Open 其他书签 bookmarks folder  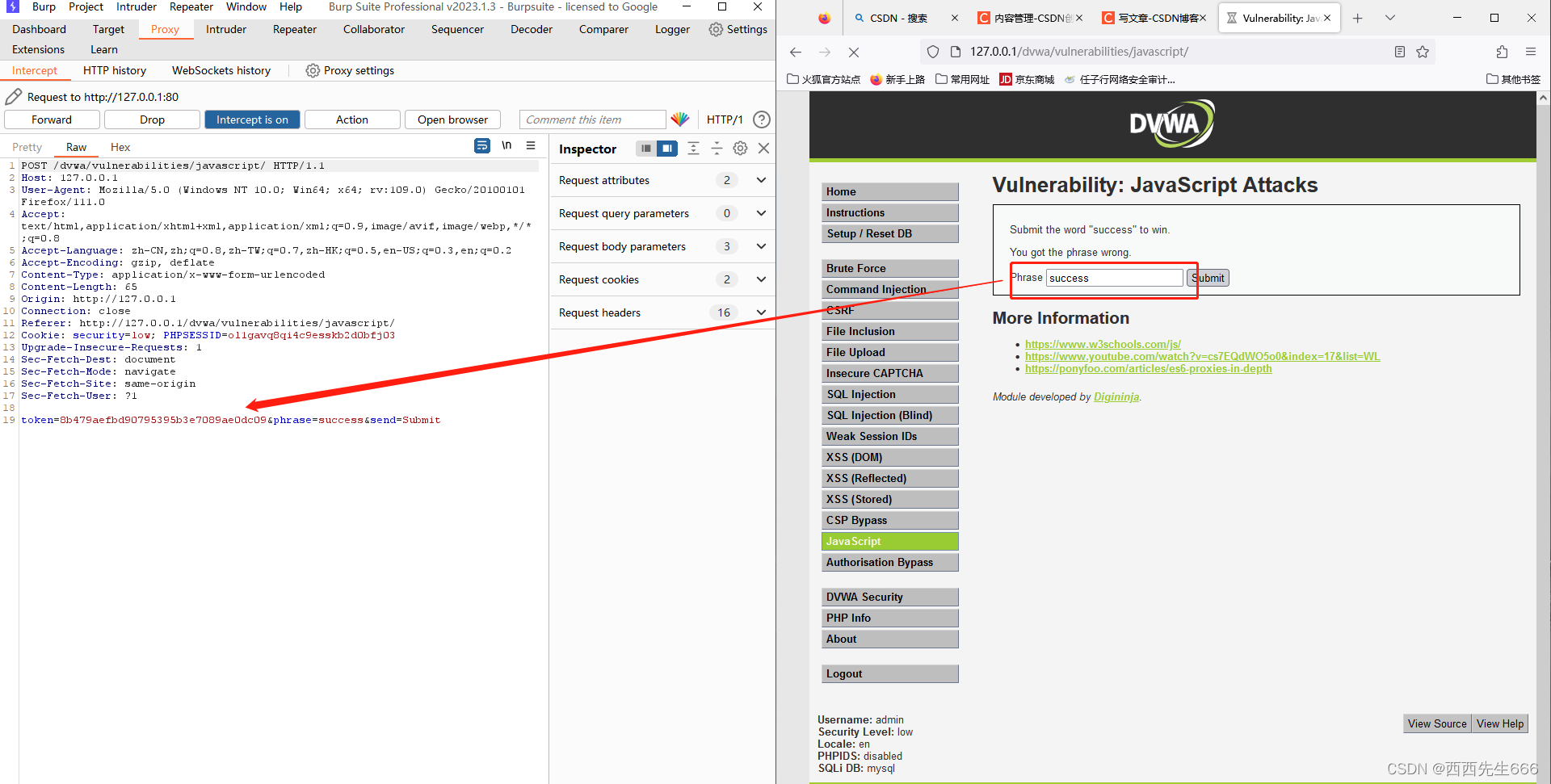pos(1514,79)
